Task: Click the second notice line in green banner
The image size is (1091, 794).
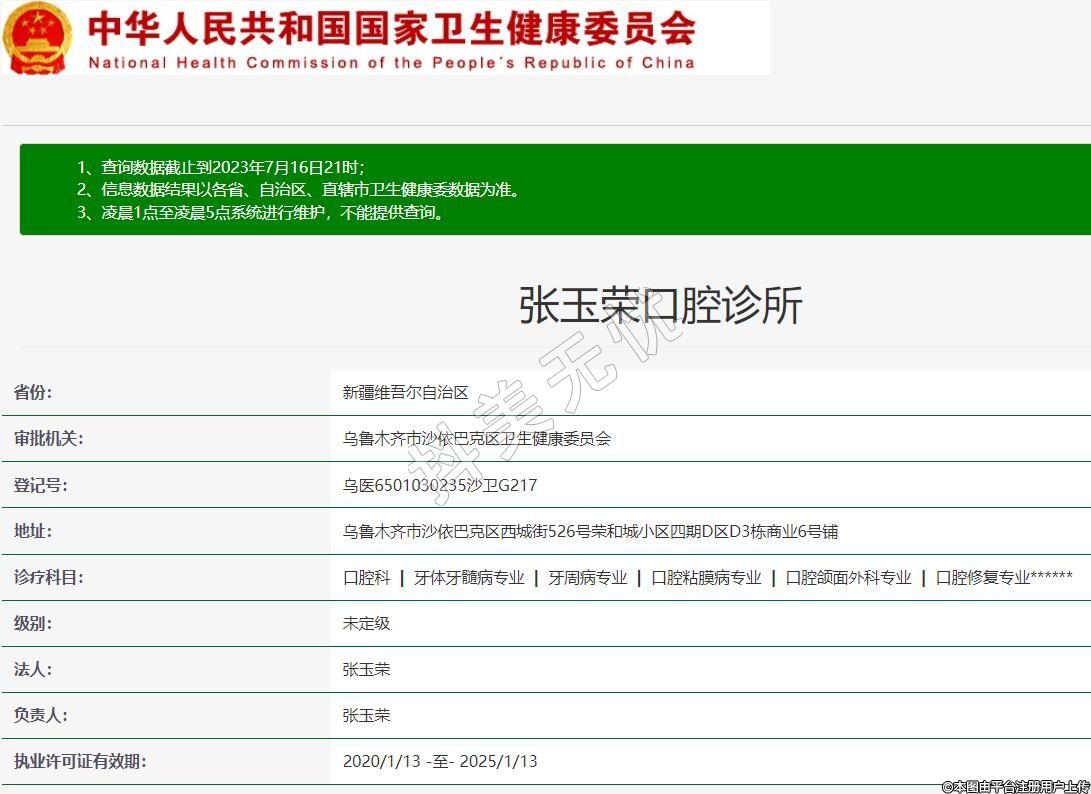Action: coord(299,189)
